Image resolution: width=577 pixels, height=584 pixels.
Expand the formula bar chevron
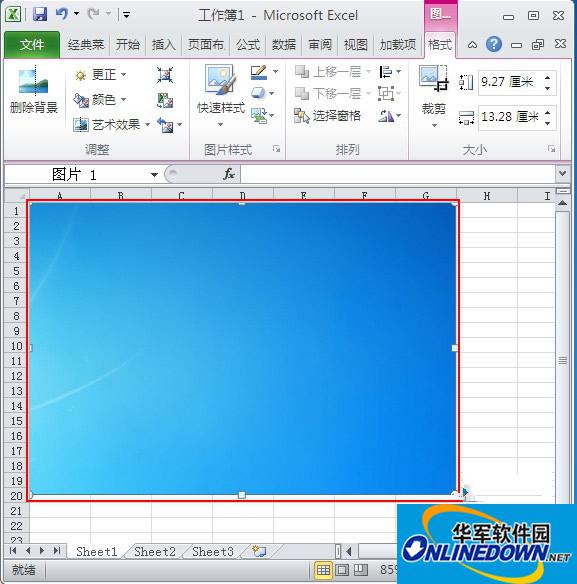click(562, 173)
